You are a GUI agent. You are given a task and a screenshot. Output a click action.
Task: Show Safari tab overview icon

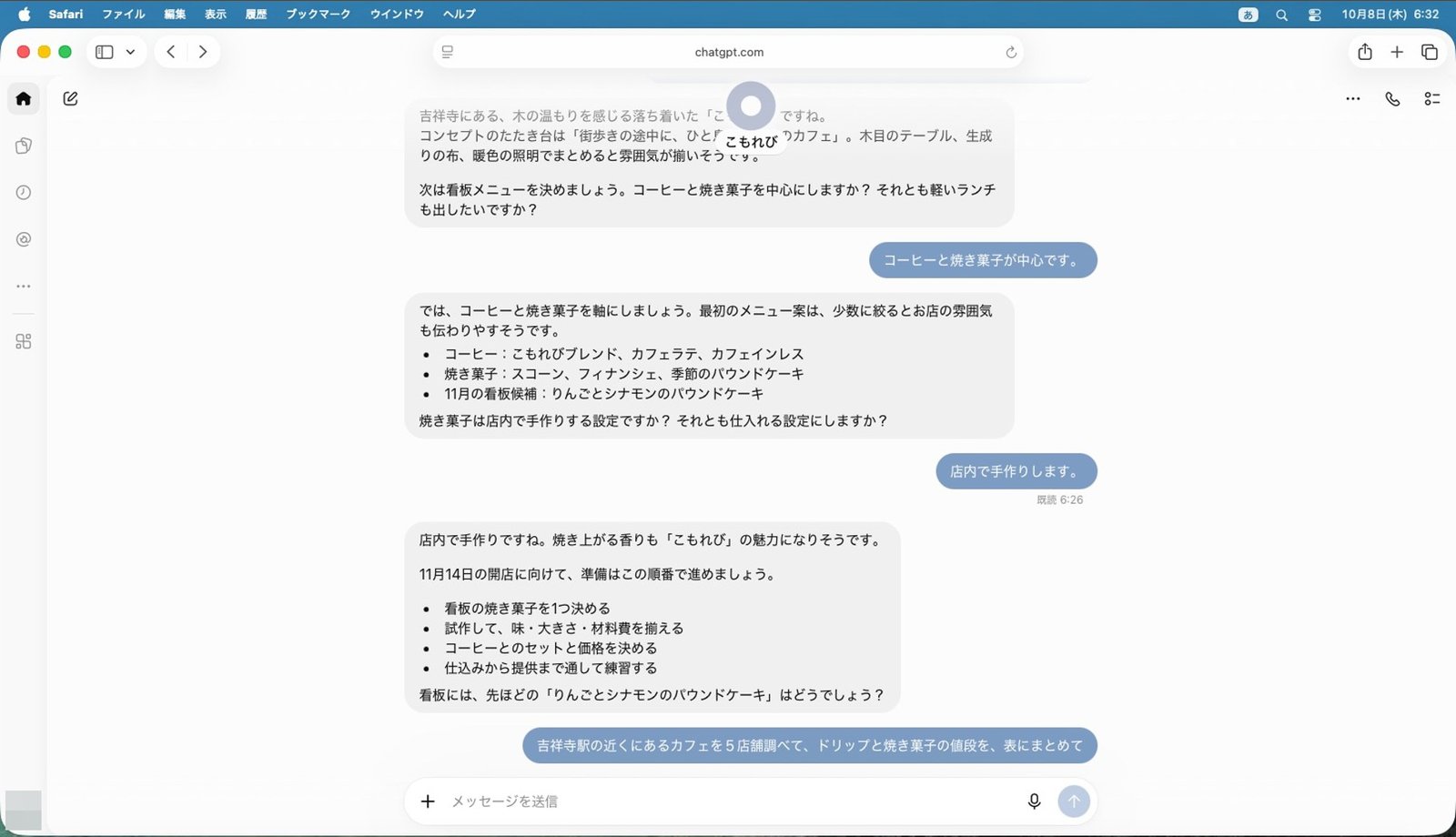(1430, 52)
